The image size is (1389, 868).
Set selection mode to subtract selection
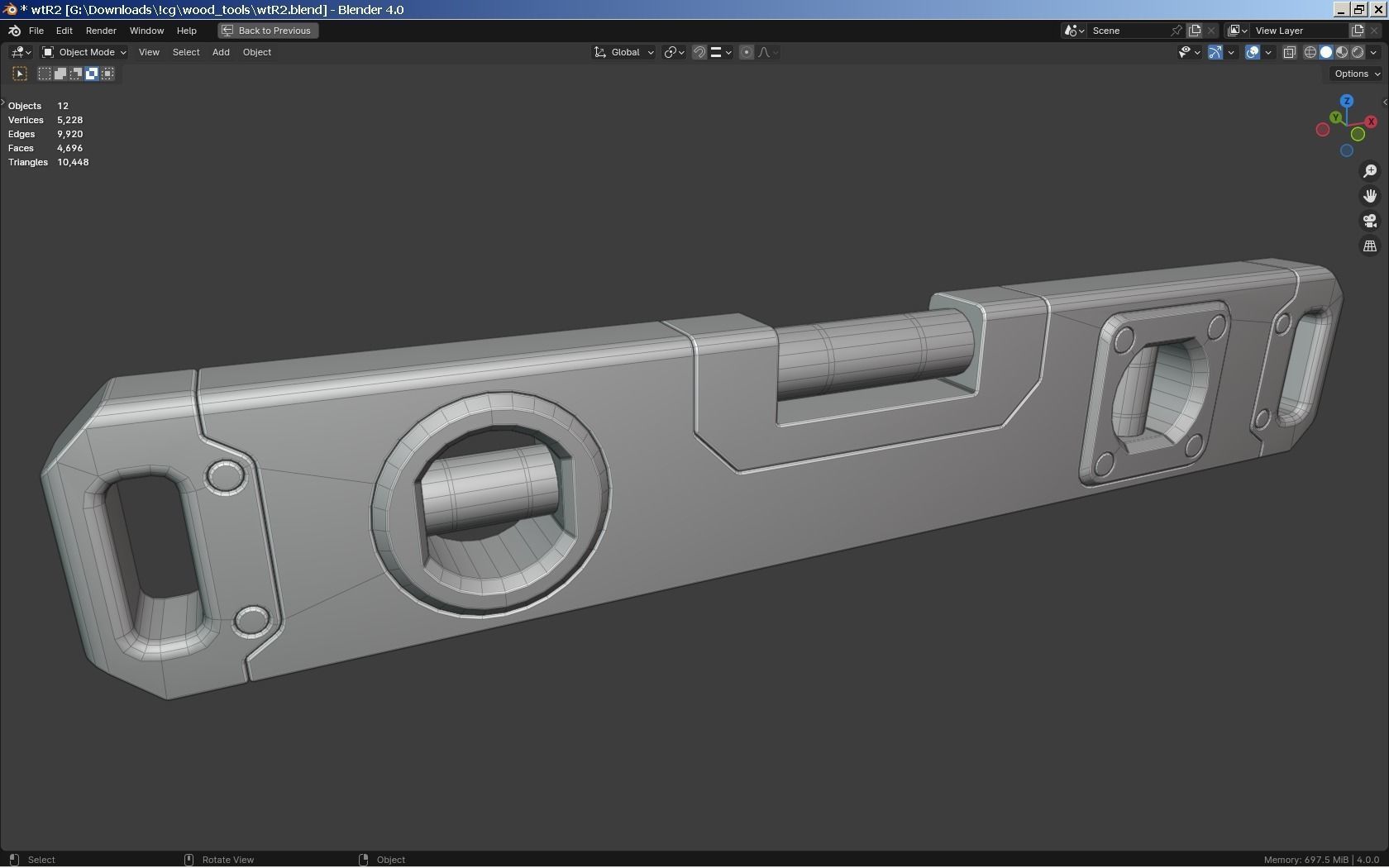click(76, 74)
